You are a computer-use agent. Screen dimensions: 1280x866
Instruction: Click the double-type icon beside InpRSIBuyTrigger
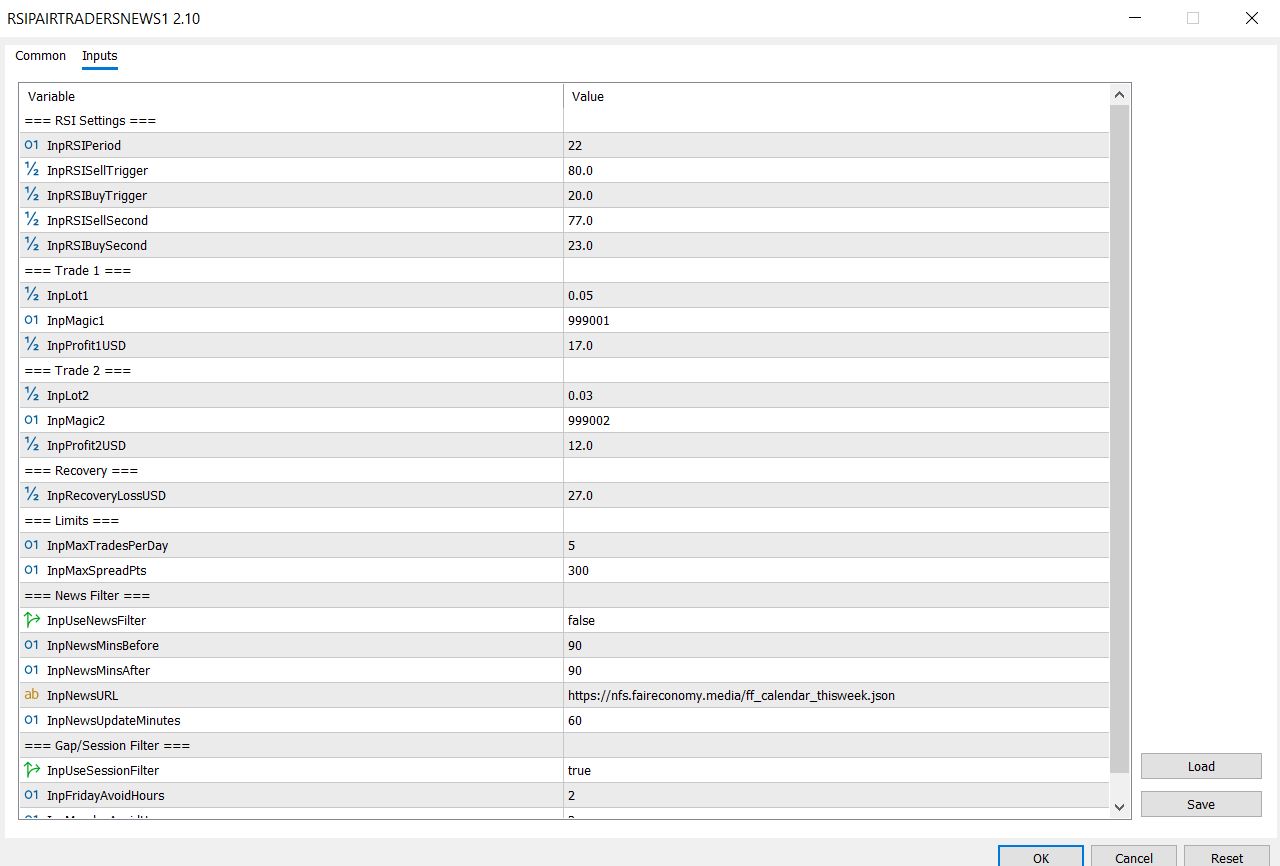[31, 195]
